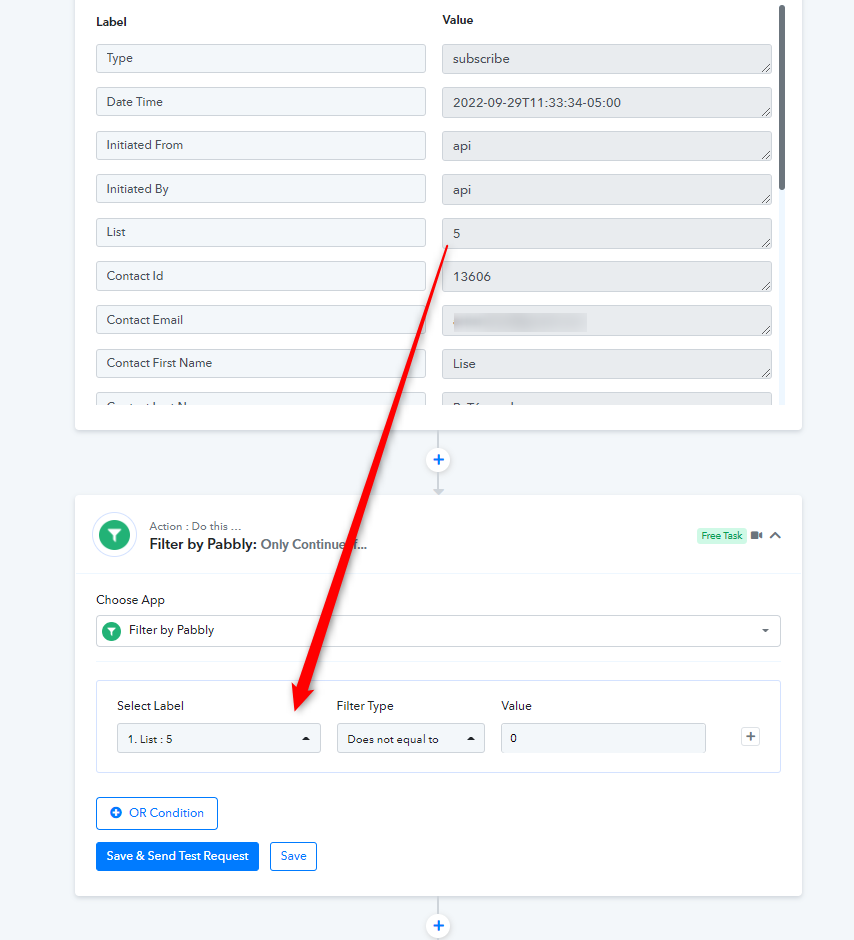
Task: Click the Save button
Action: (x=293, y=856)
